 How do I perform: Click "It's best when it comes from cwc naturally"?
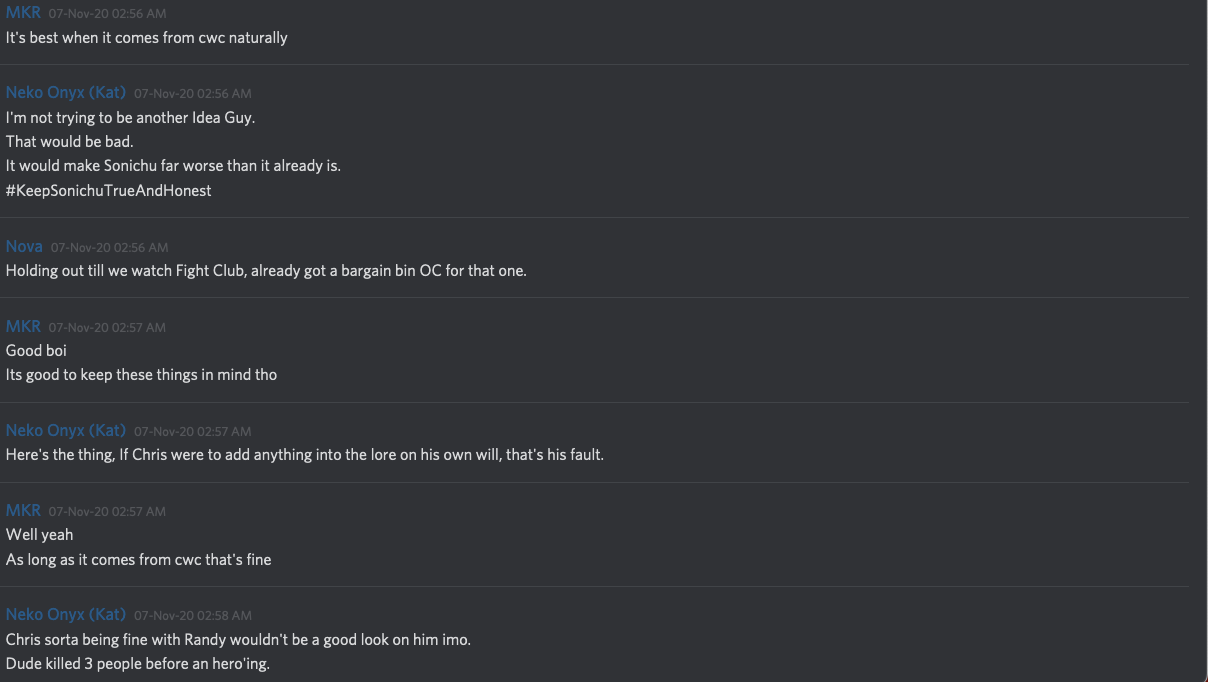146,37
